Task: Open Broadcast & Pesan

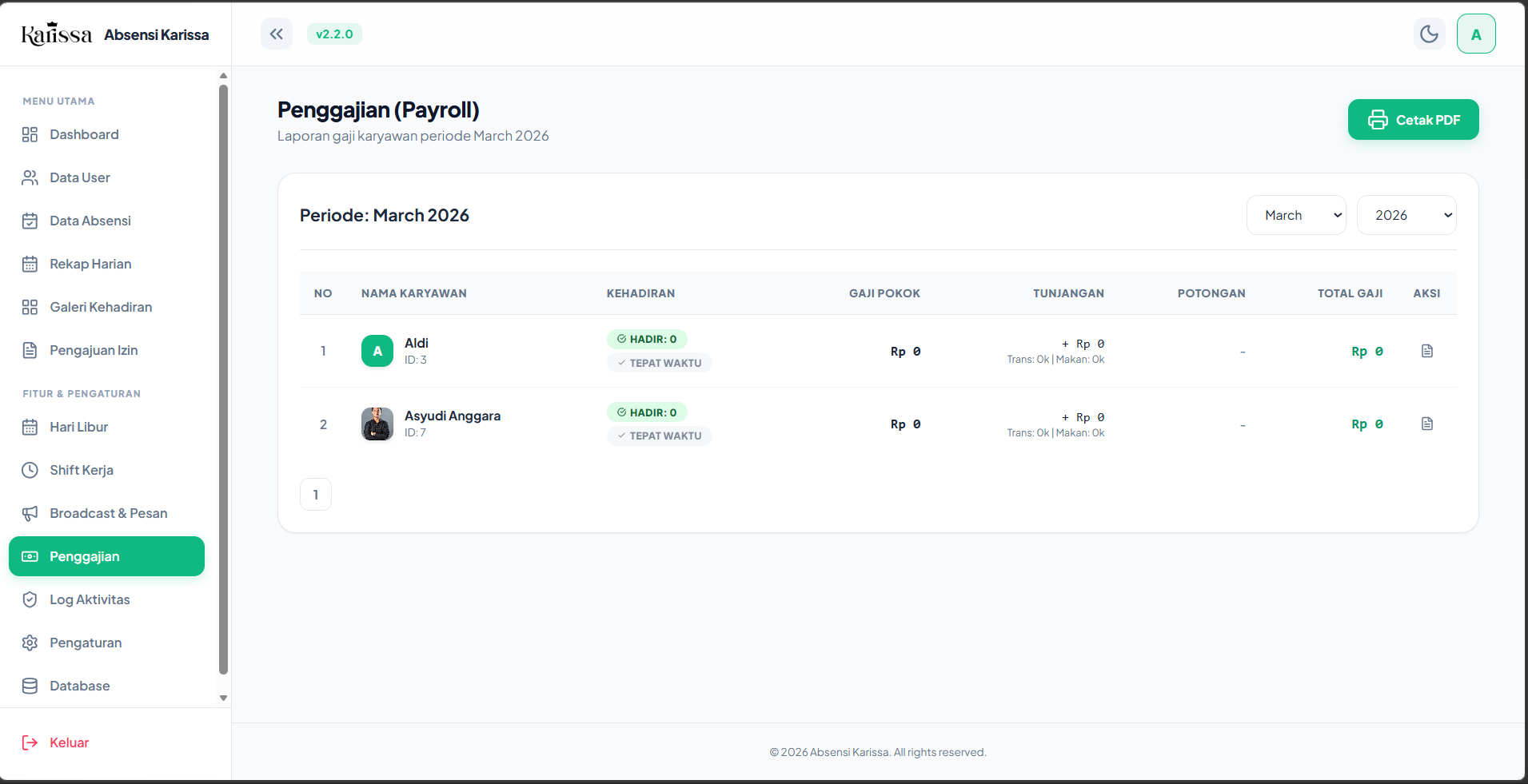Action: pyautogui.click(x=106, y=513)
